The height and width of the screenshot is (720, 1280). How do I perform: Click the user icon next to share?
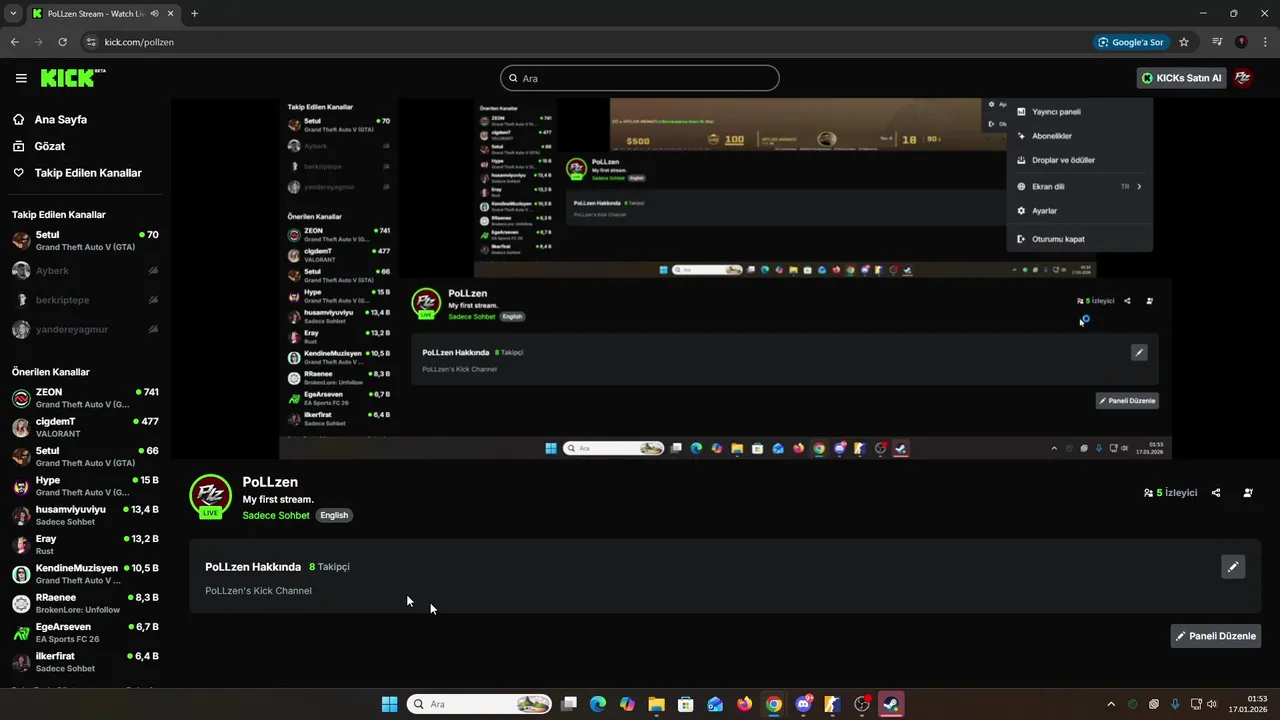(x=1248, y=493)
